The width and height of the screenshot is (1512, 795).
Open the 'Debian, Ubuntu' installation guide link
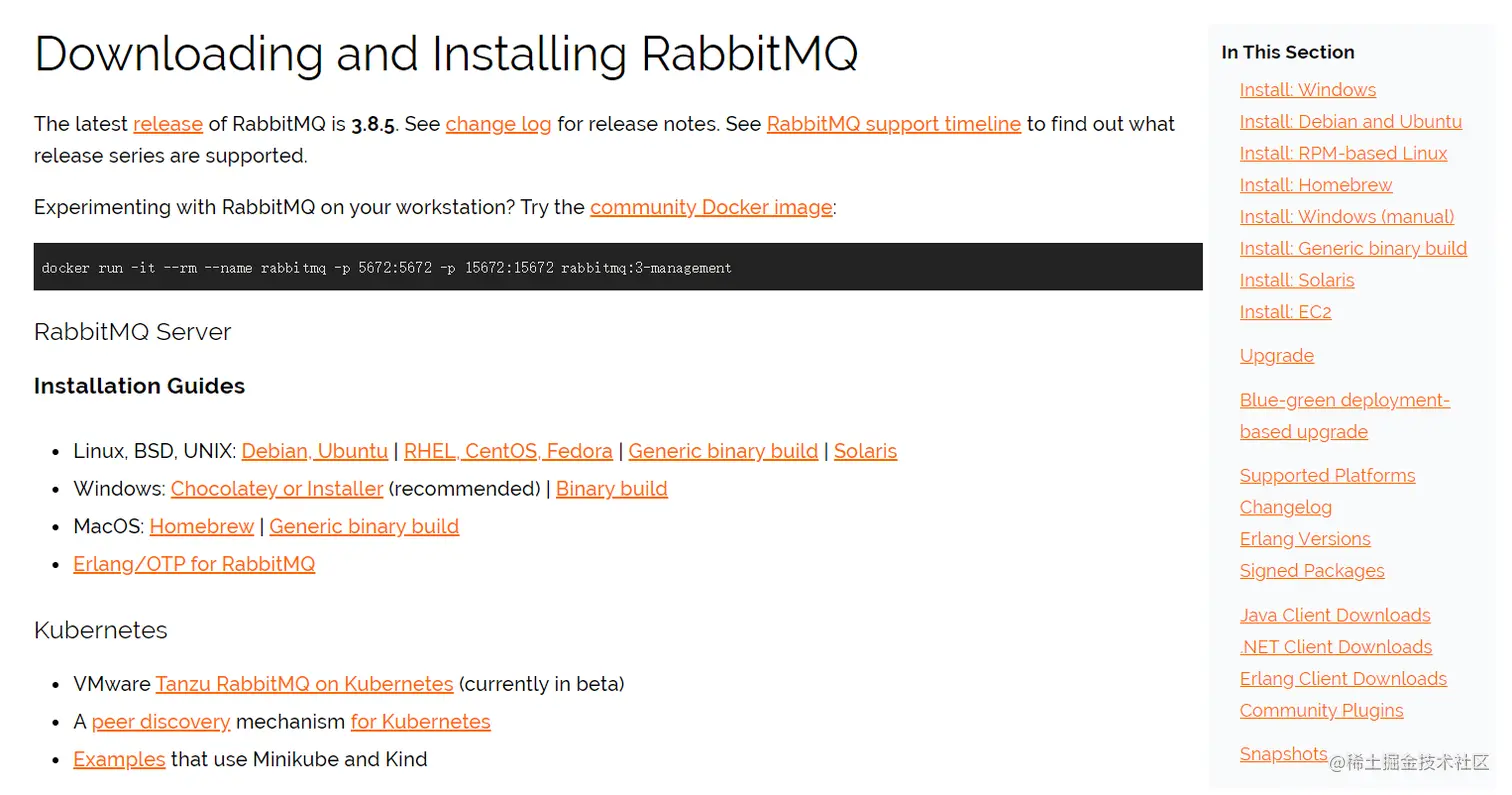315,451
